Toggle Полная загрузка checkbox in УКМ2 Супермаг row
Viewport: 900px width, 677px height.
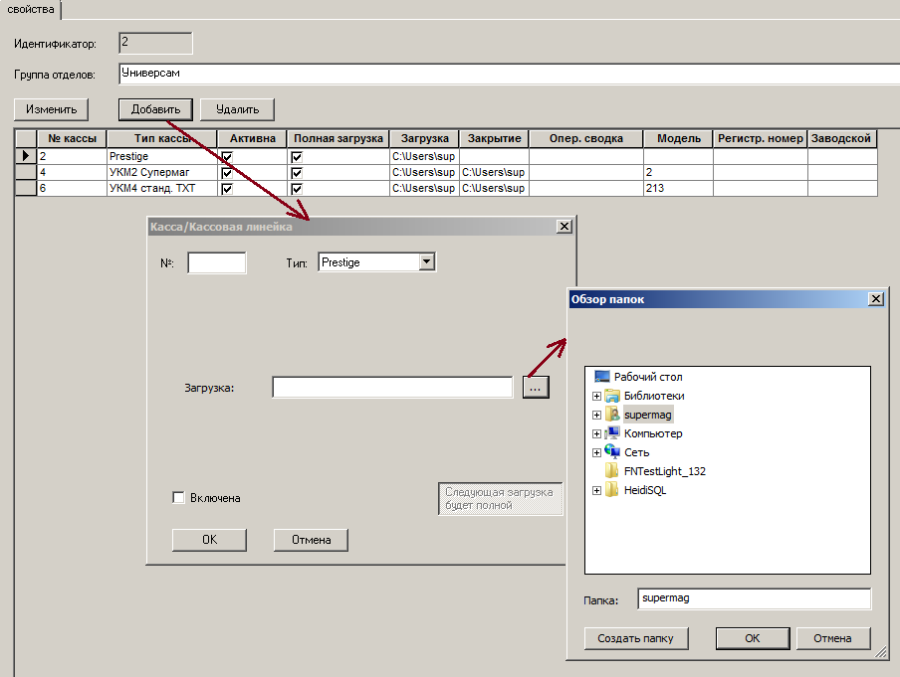click(x=297, y=173)
